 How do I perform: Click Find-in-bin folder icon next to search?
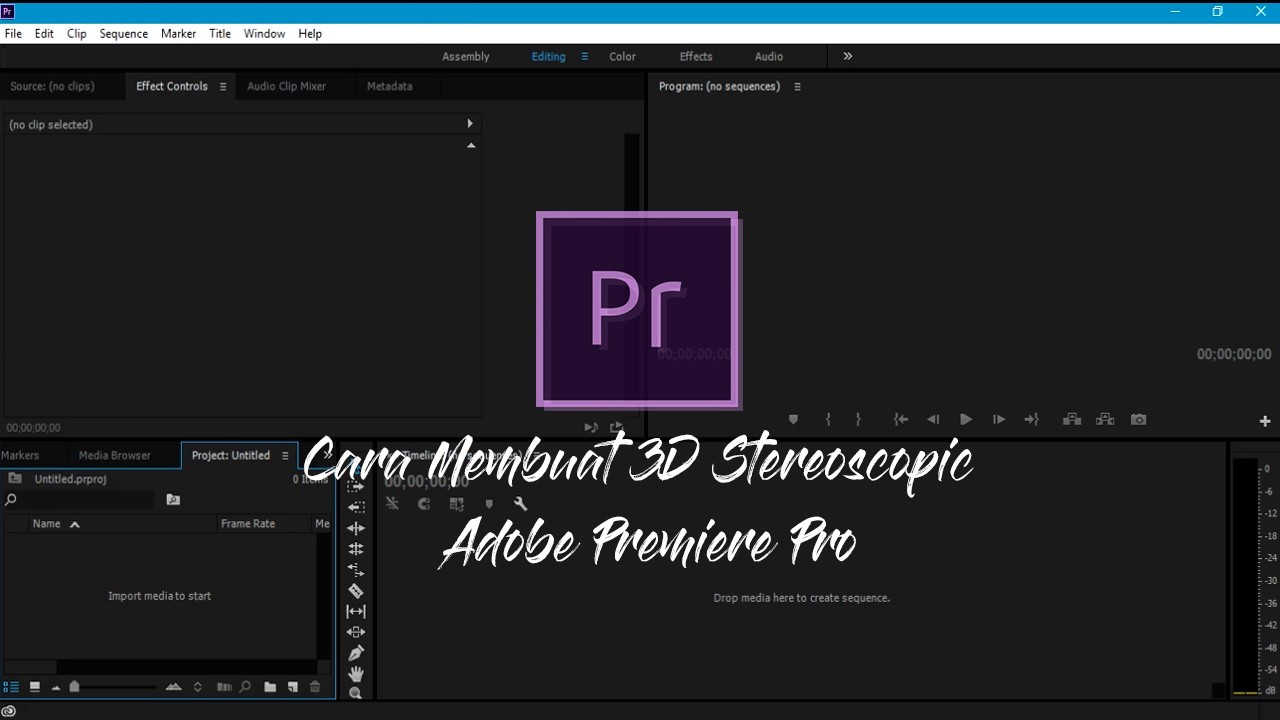pyautogui.click(x=173, y=499)
